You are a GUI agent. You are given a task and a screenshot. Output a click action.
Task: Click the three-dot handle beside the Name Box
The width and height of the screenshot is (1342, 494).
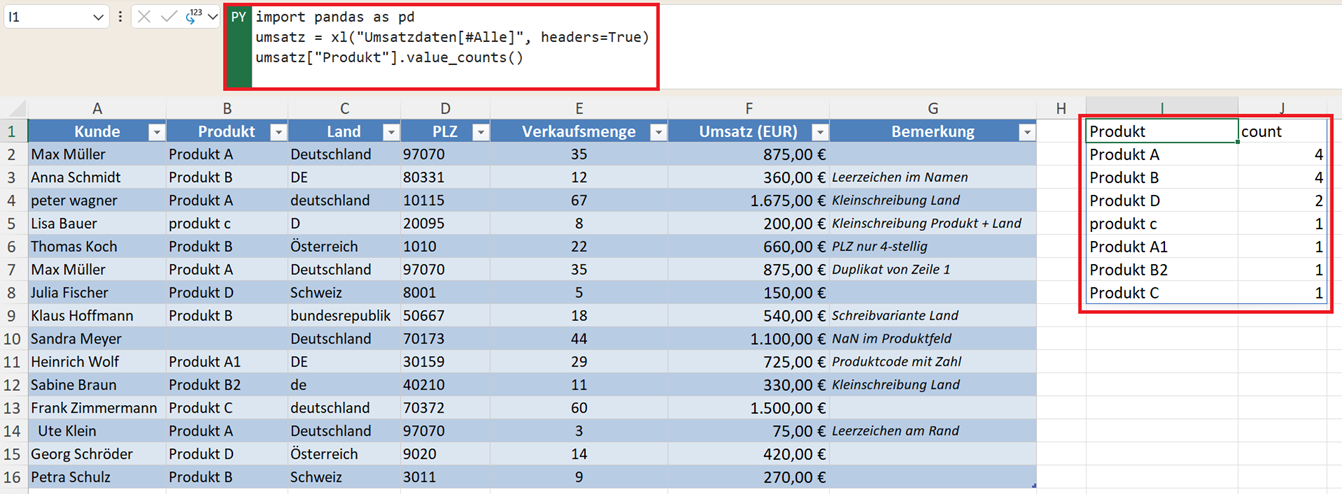click(x=121, y=17)
